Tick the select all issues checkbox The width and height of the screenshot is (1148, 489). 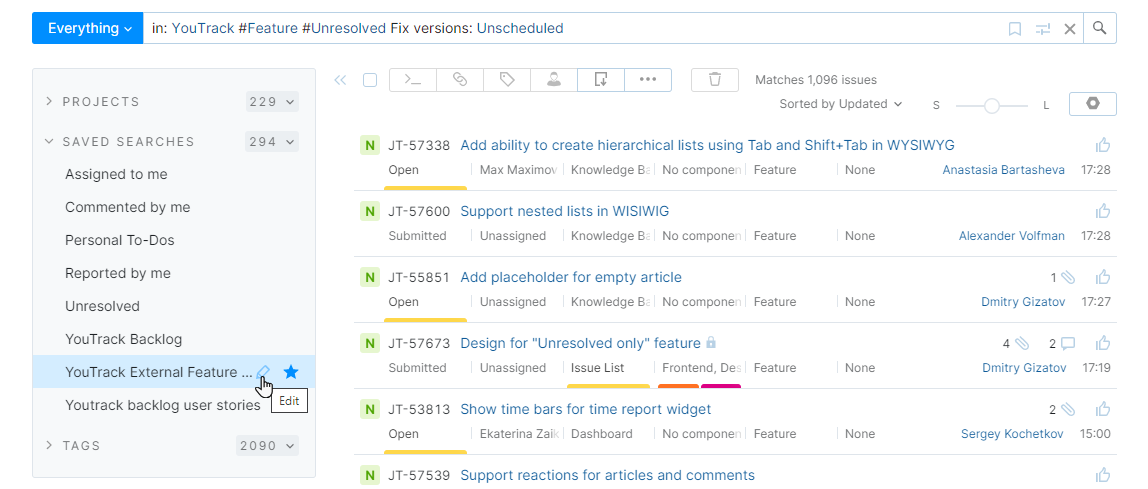[x=370, y=80]
